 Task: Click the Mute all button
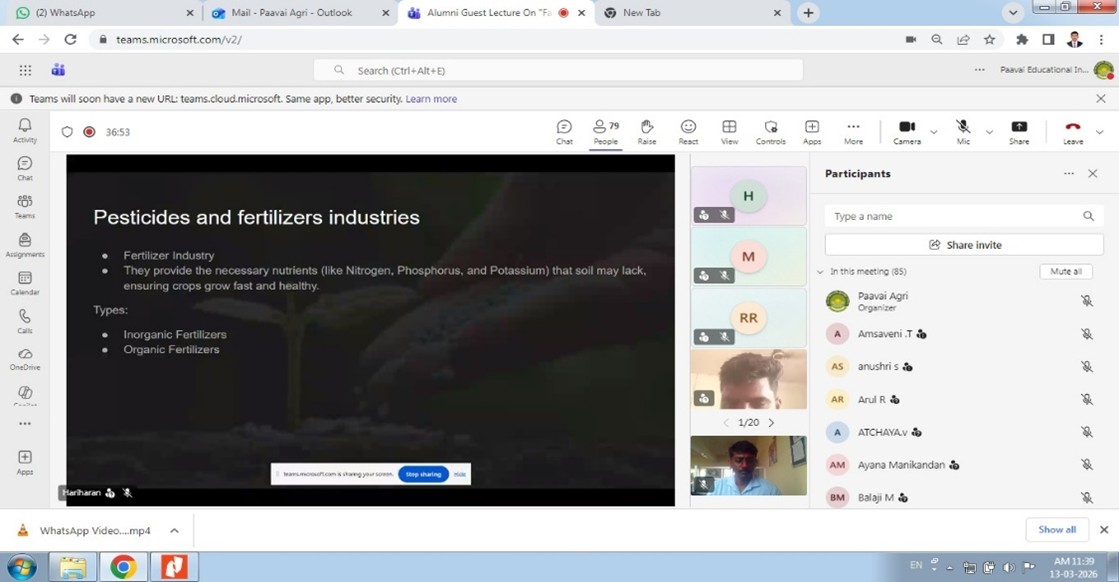click(x=1065, y=272)
